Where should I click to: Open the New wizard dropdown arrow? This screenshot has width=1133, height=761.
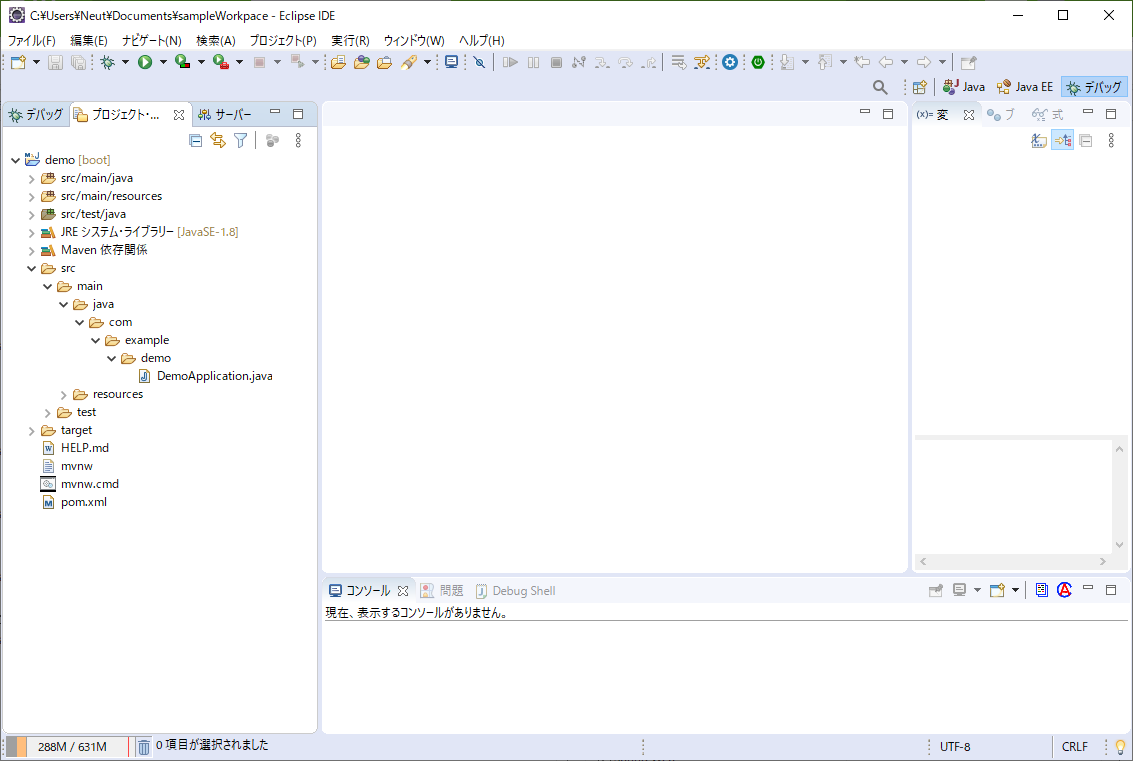point(36,62)
